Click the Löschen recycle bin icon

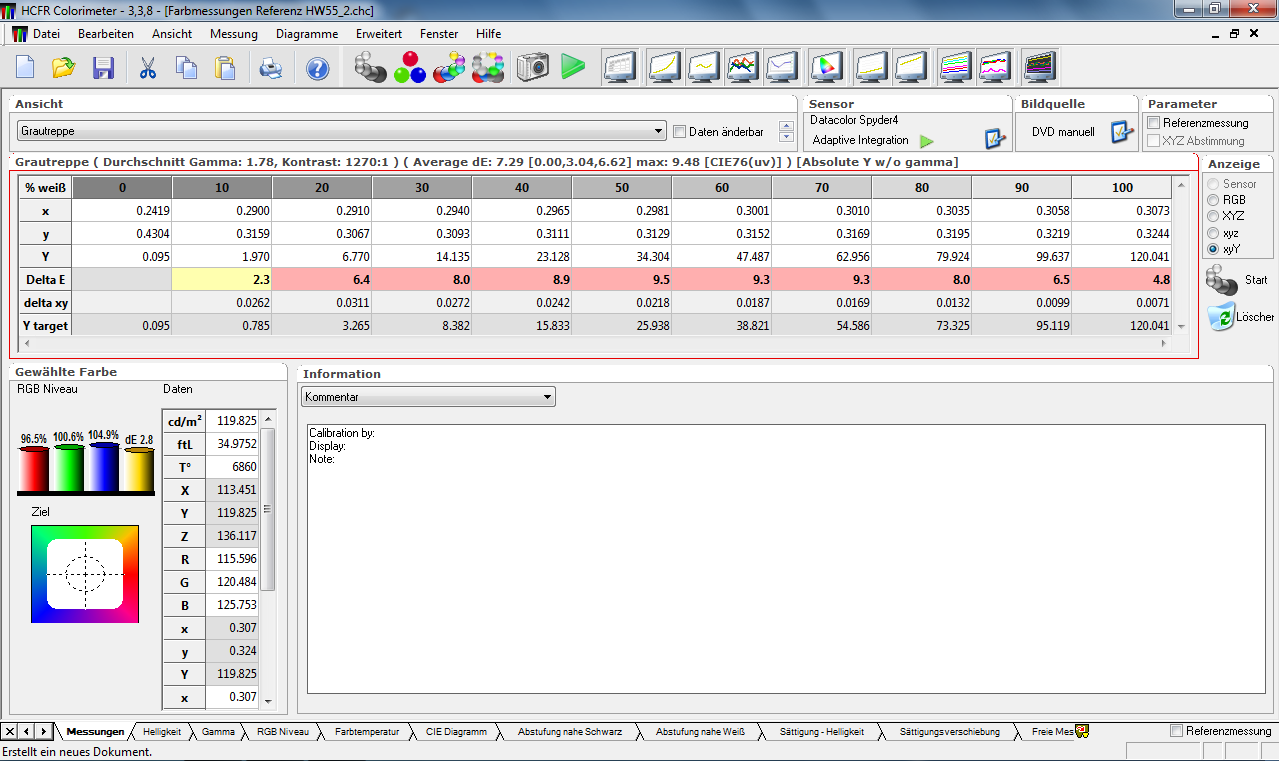click(1221, 317)
